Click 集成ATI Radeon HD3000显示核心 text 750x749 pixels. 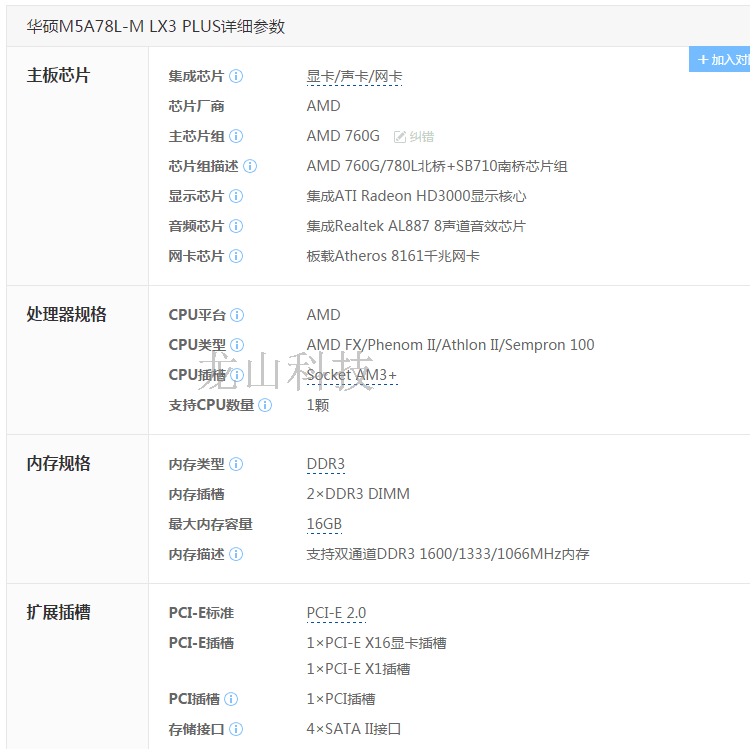416,196
